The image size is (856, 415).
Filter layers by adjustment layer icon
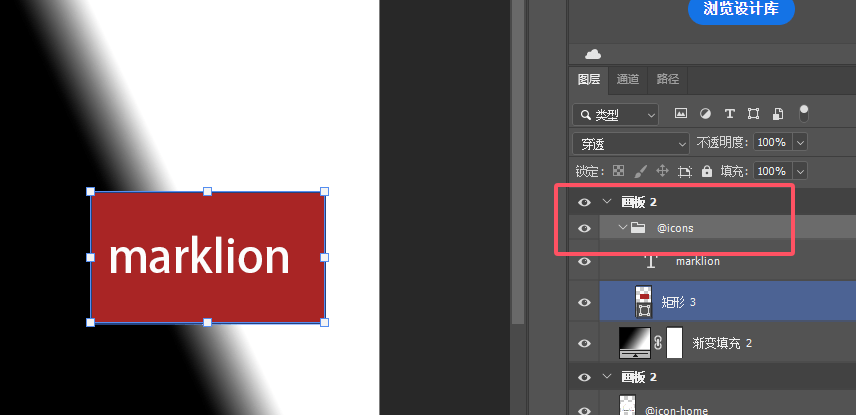705,114
